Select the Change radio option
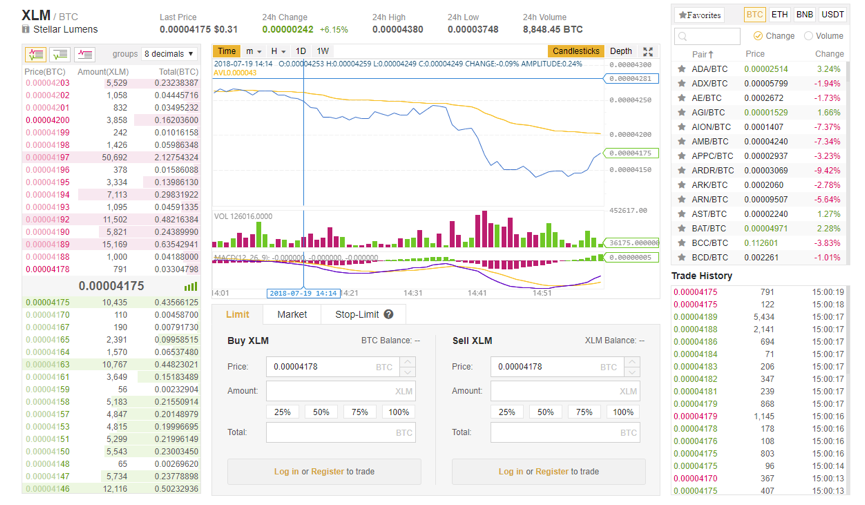865x505 pixels. (x=757, y=36)
